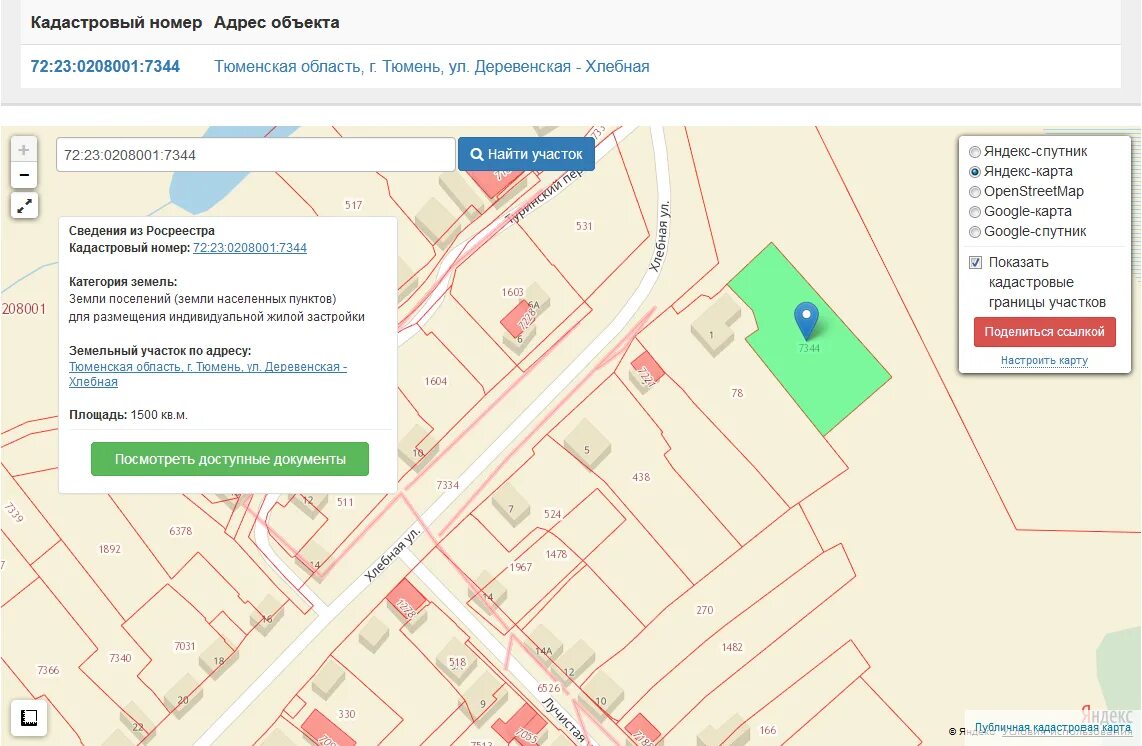
Task: Click parcel labeled 6526 on map
Action: click(548, 688)
